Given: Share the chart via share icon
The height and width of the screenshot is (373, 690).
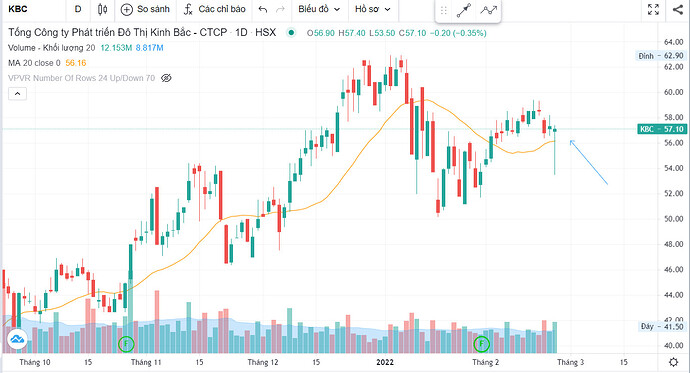Looking at the screenshot, I should [x=678, y=9].
